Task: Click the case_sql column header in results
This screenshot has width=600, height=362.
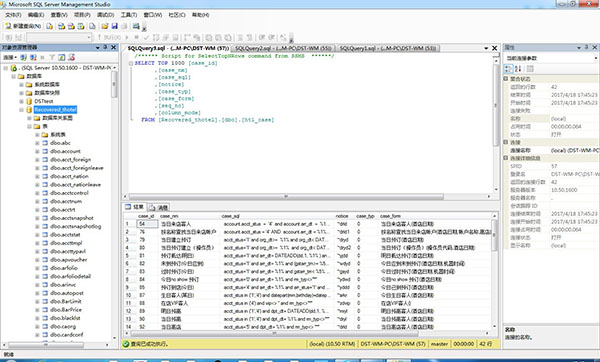Action: [277, 216]
